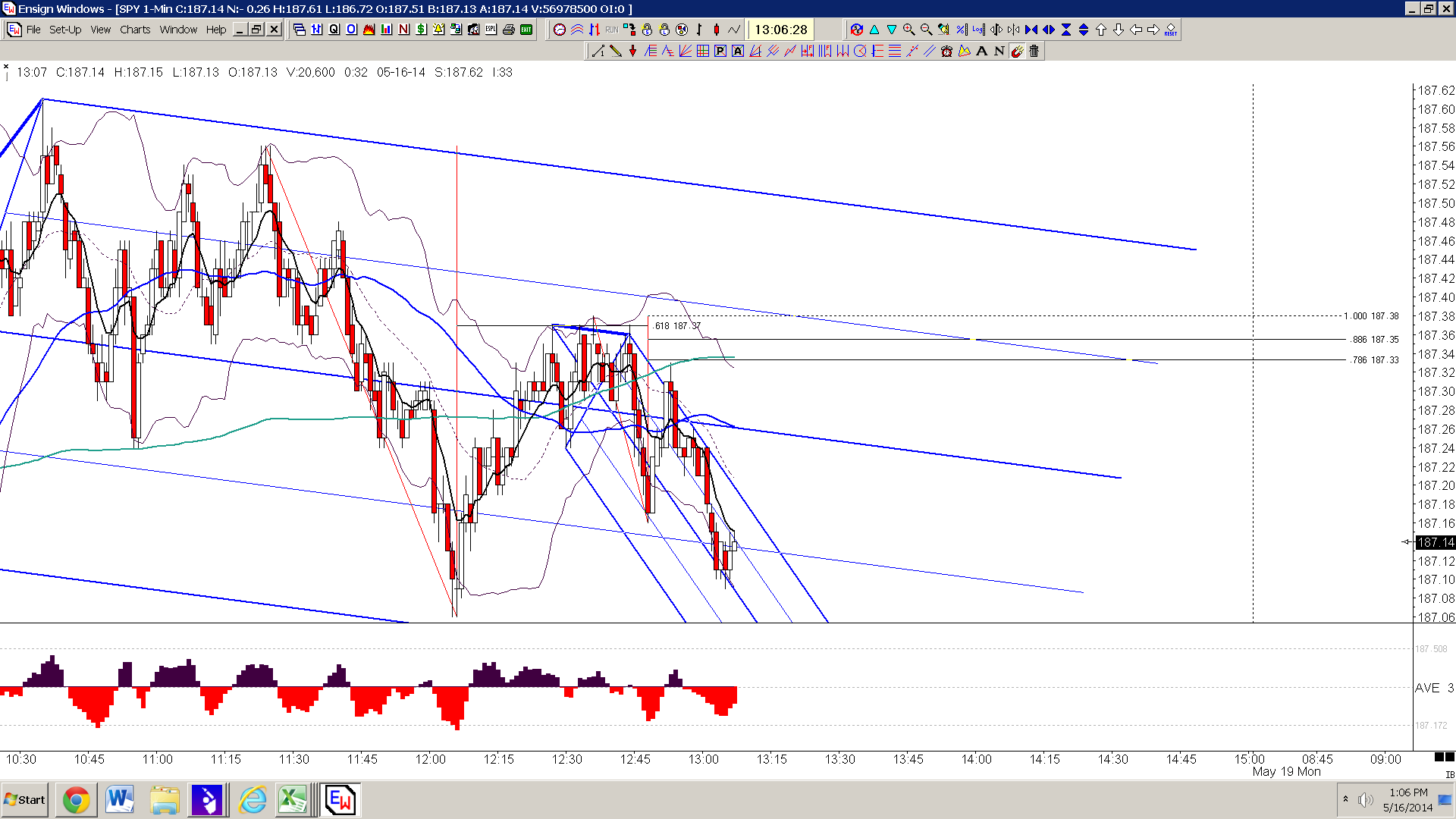Viewport: 1456px width, 819px height.
Task: Click the green dollar sign icon
Action: 421,30
